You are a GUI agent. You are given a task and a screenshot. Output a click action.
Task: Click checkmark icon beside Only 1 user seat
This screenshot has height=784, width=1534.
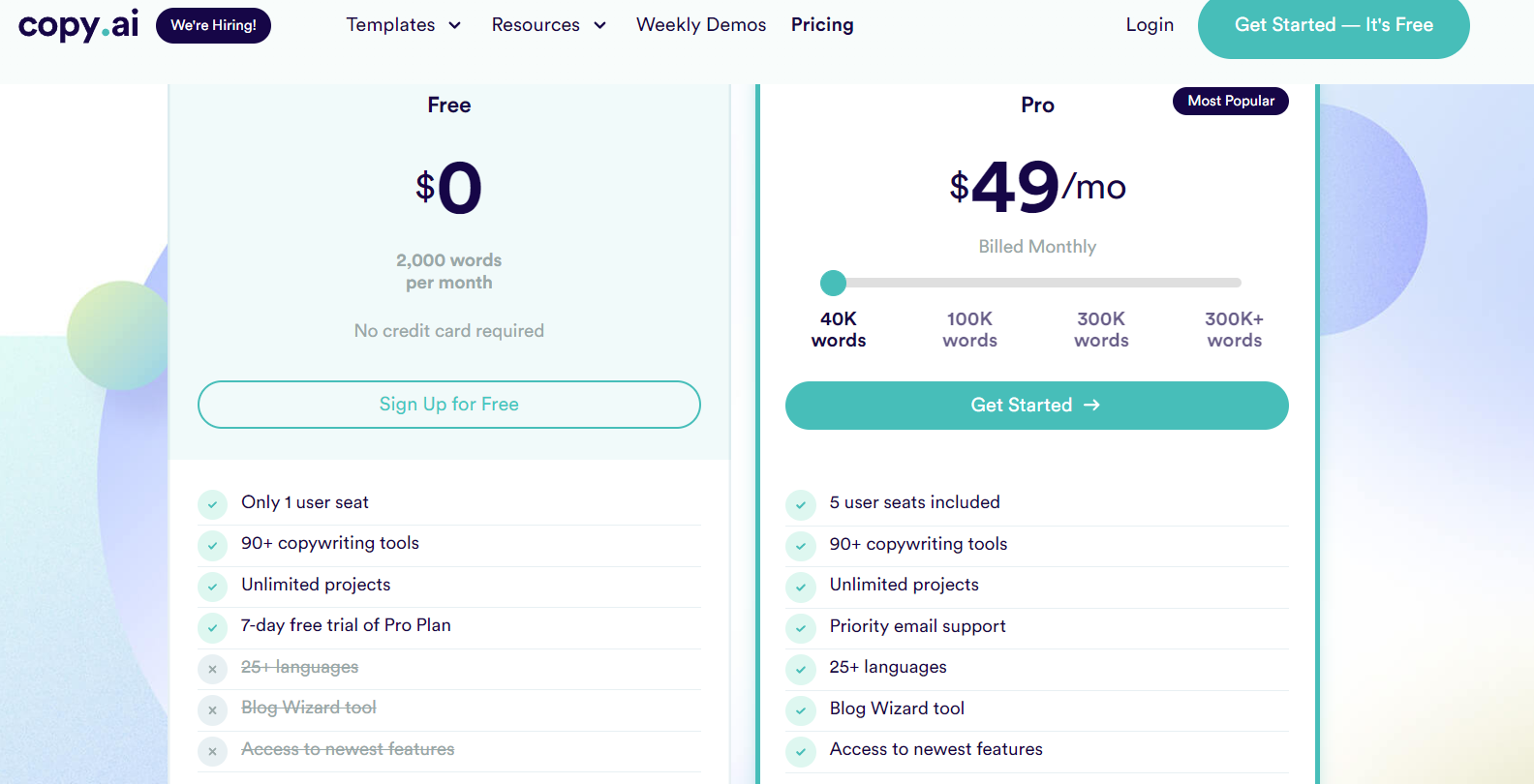212,504
